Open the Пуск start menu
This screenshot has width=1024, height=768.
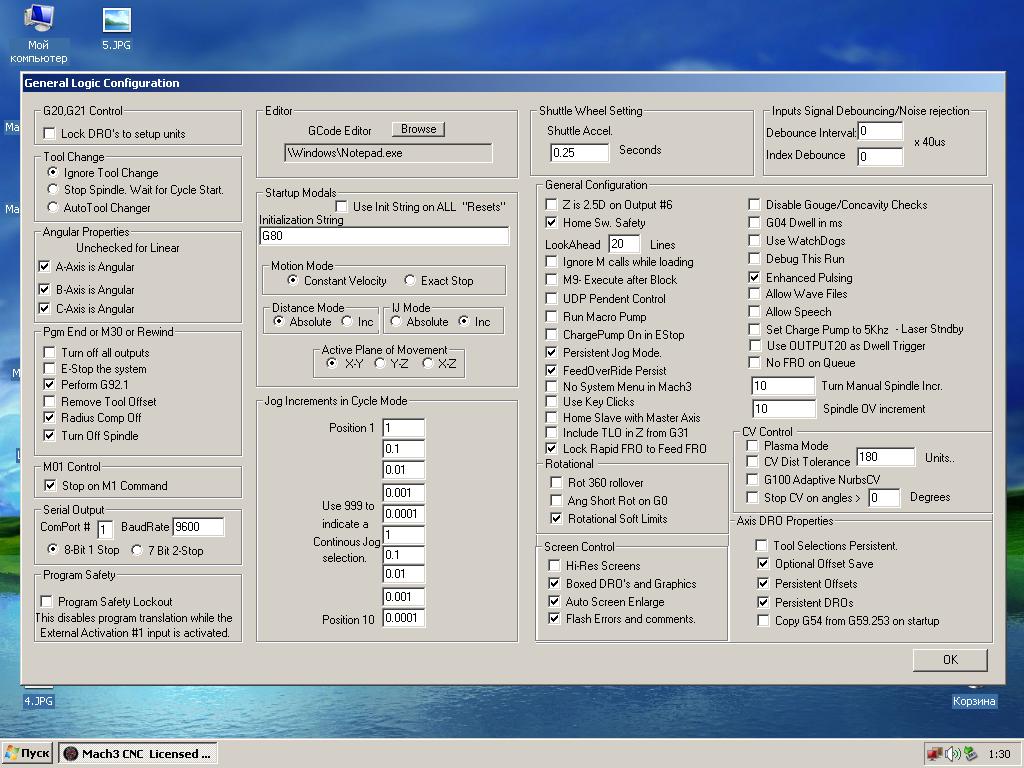pos(28,753)
